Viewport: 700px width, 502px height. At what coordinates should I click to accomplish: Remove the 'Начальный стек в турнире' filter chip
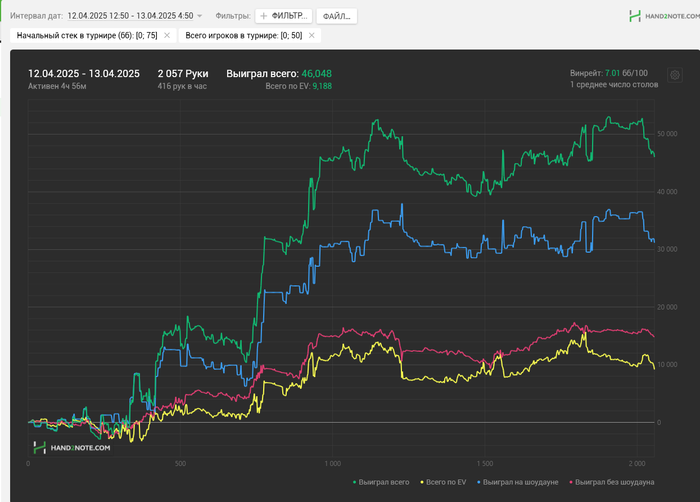167,35
